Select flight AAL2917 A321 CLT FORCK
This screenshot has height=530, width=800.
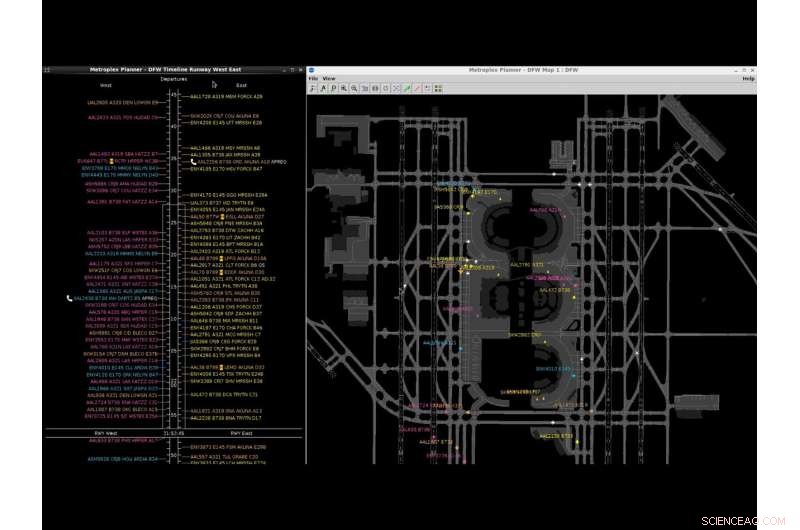click(x=227, y=265)
